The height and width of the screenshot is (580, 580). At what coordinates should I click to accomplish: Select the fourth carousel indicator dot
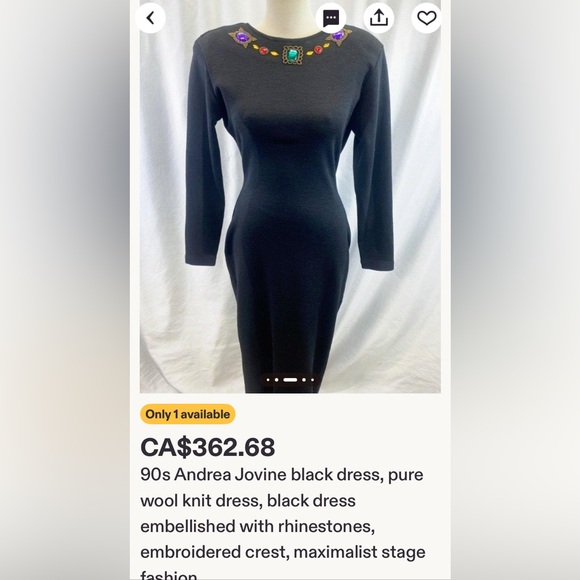304,380
